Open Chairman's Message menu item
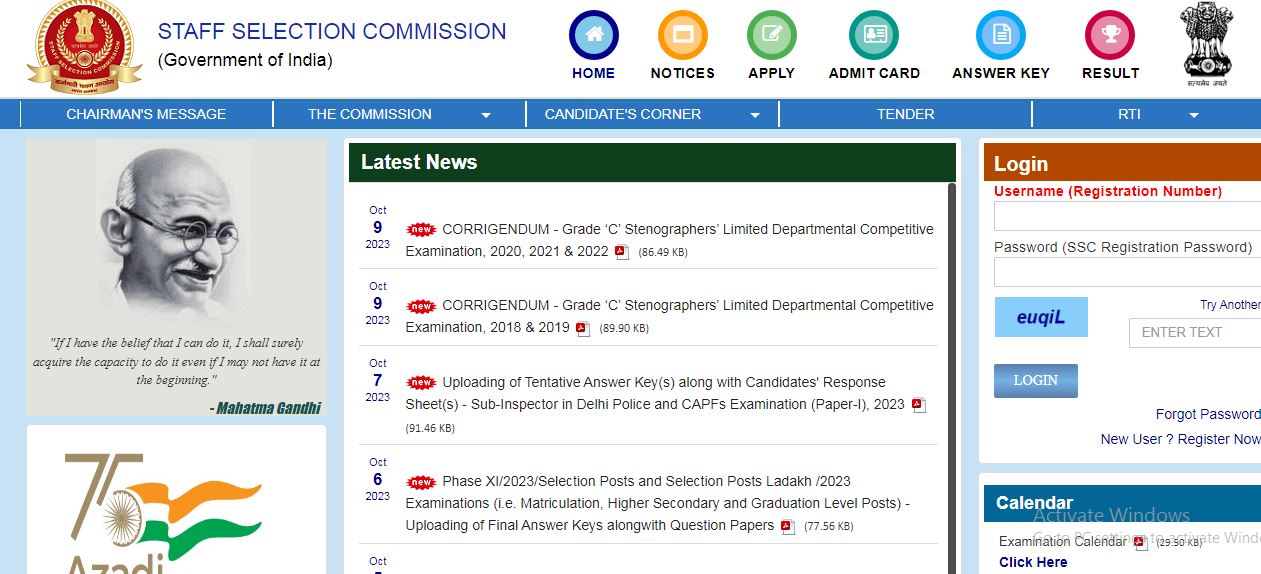 146,114
